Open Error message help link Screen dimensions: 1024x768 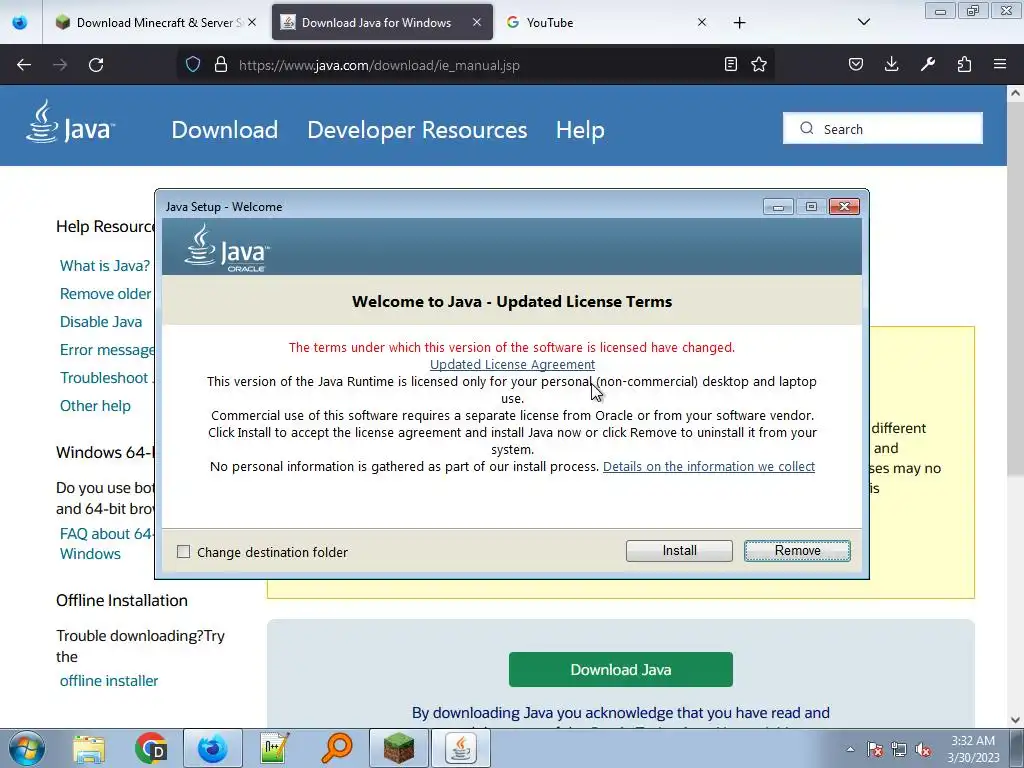[107, 350]
